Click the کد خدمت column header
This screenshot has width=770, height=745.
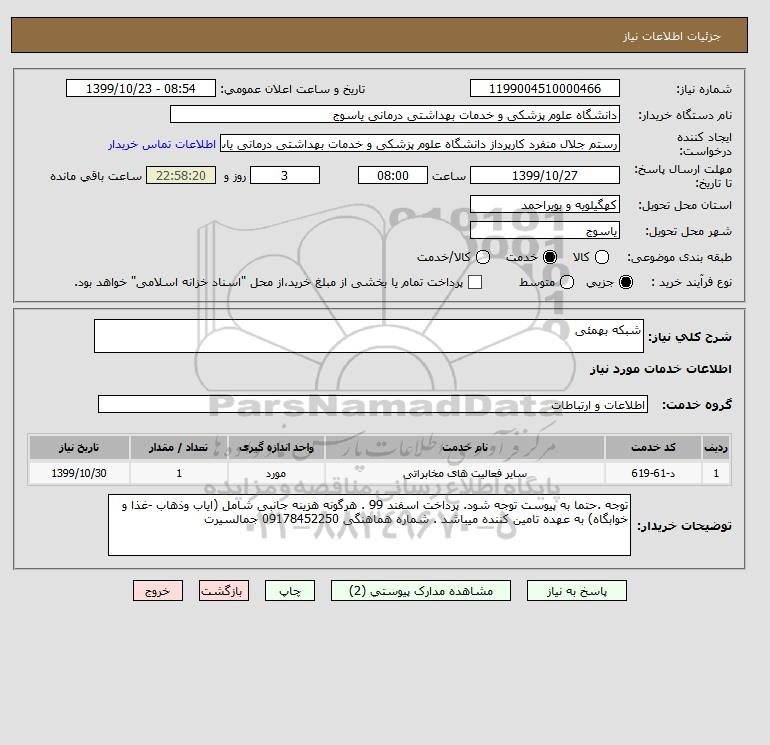(x=653, y=447)
